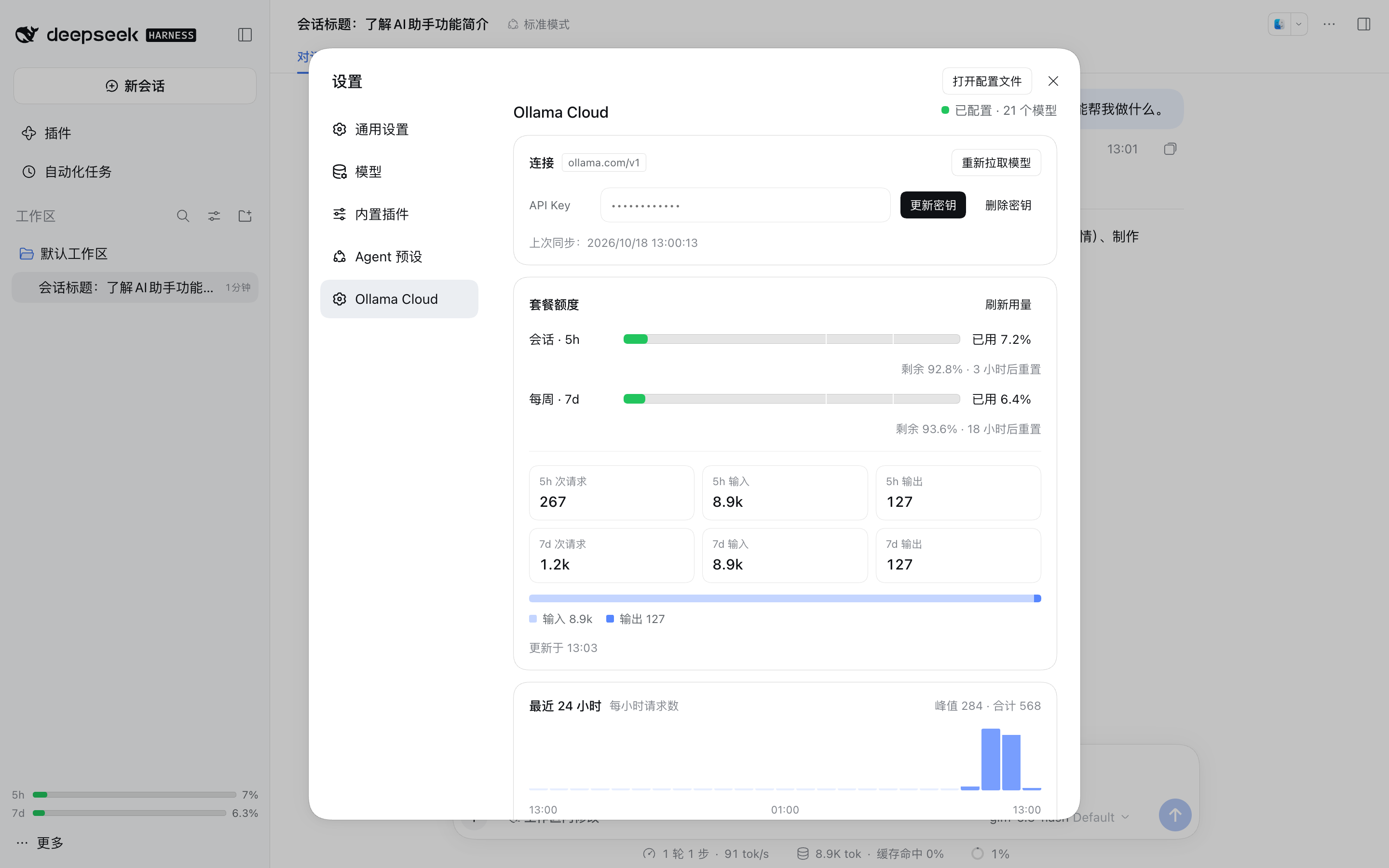
Task: Open the Default model dropdown chevron
Action: 1124,817
